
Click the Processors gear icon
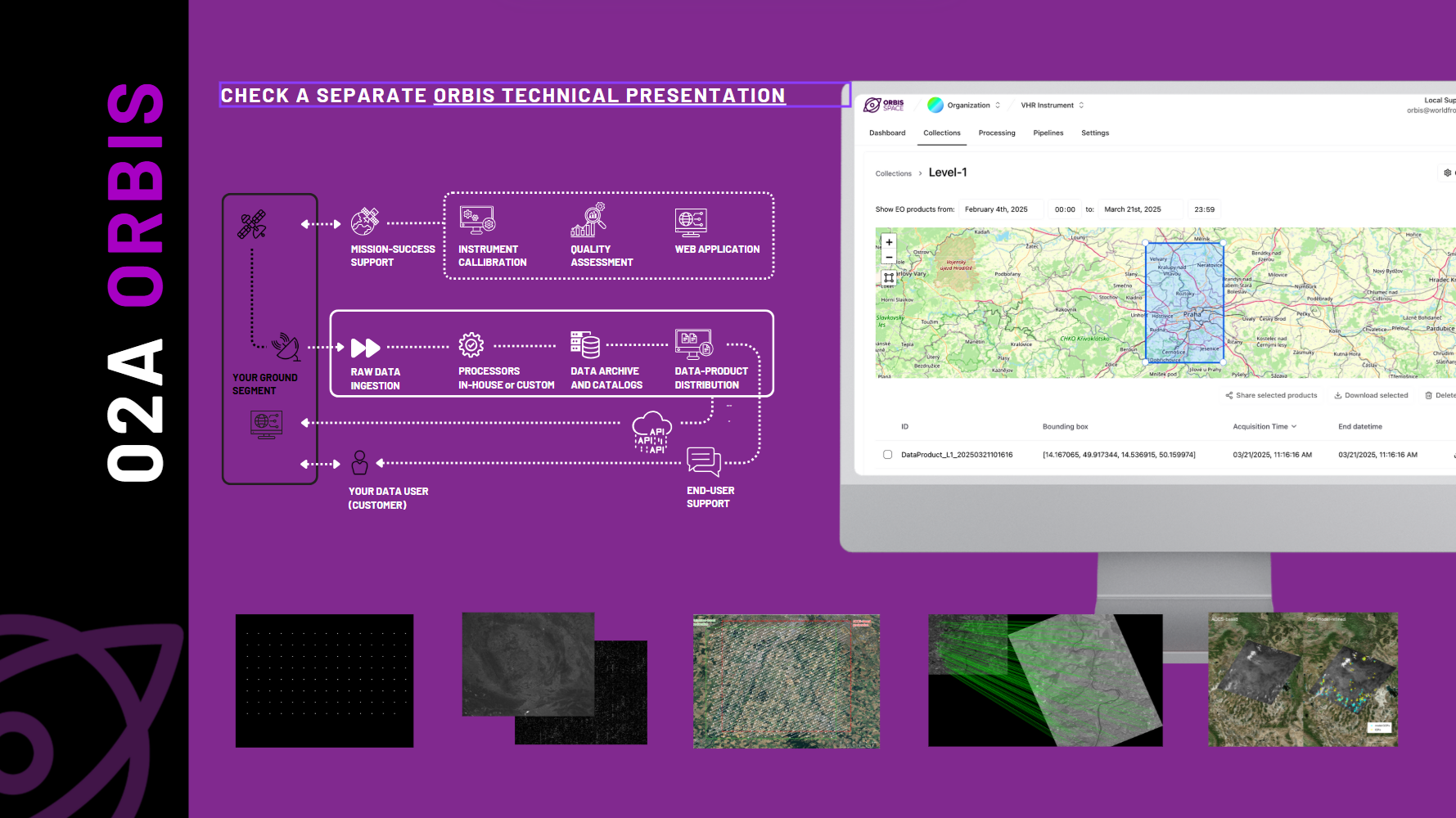pyautogui.click(x=471, y=345)
